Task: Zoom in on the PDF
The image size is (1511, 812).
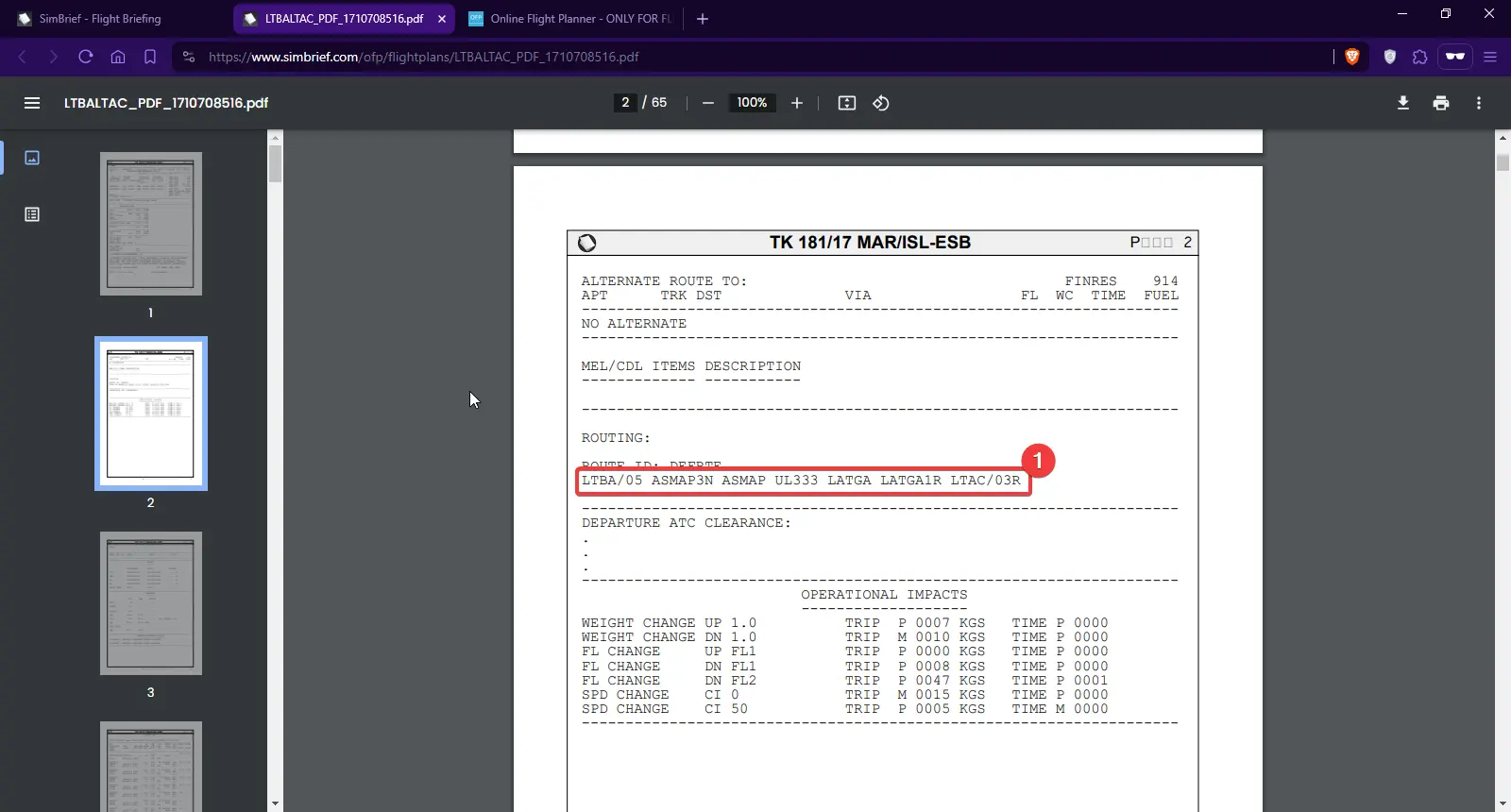Action: click(797, 103)
